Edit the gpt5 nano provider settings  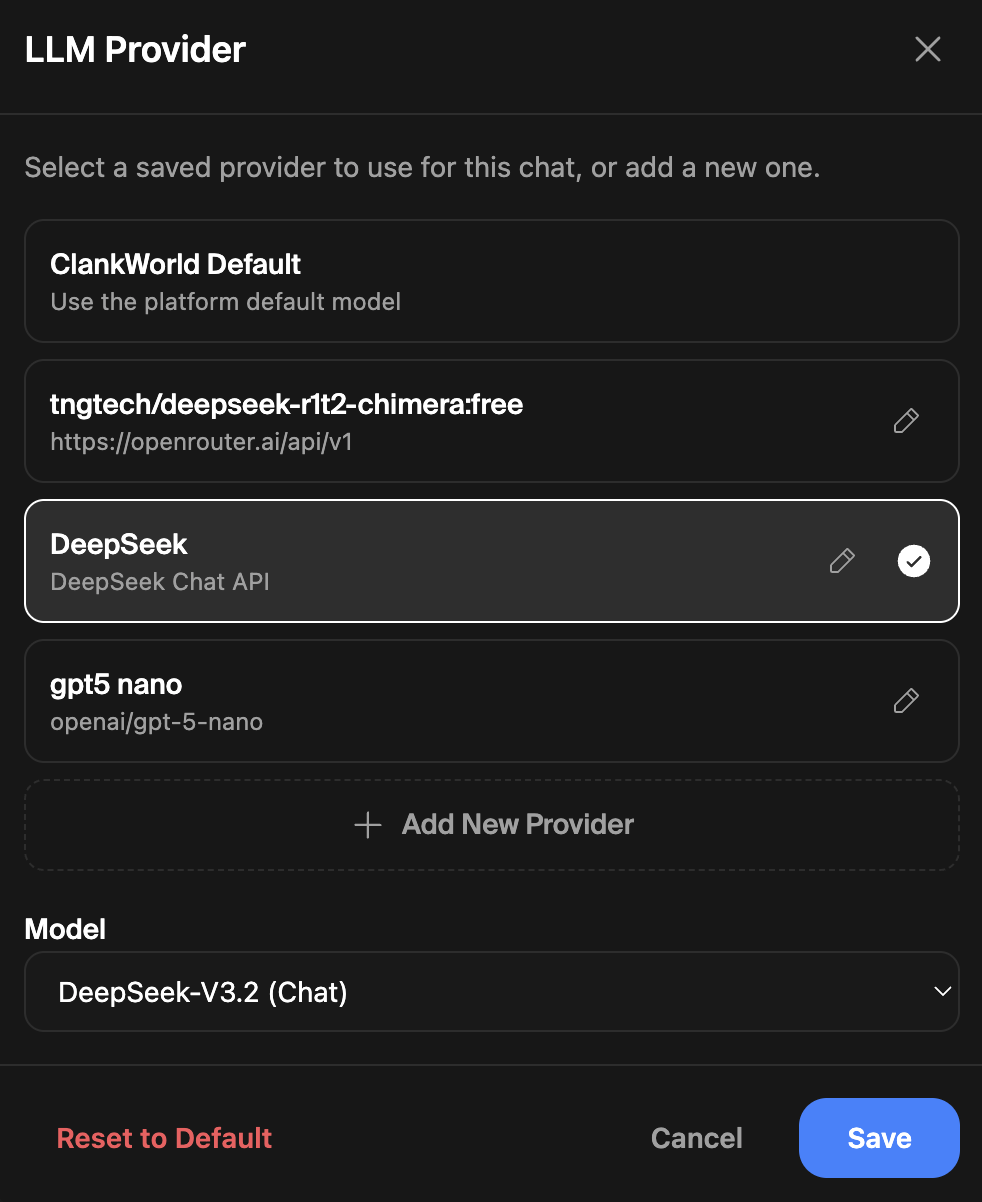(905, 701)
